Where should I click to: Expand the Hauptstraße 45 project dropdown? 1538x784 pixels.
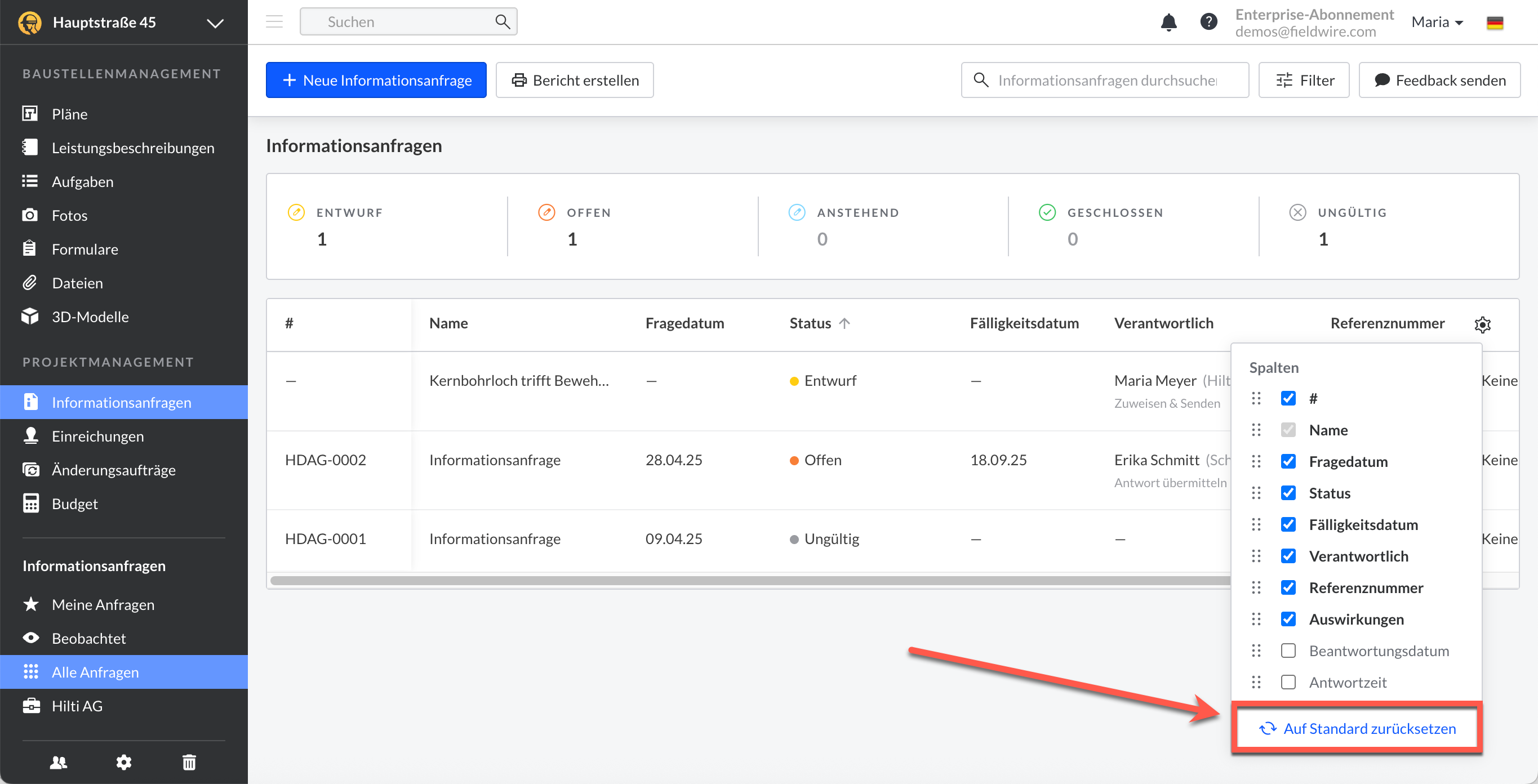coord(215,23)
